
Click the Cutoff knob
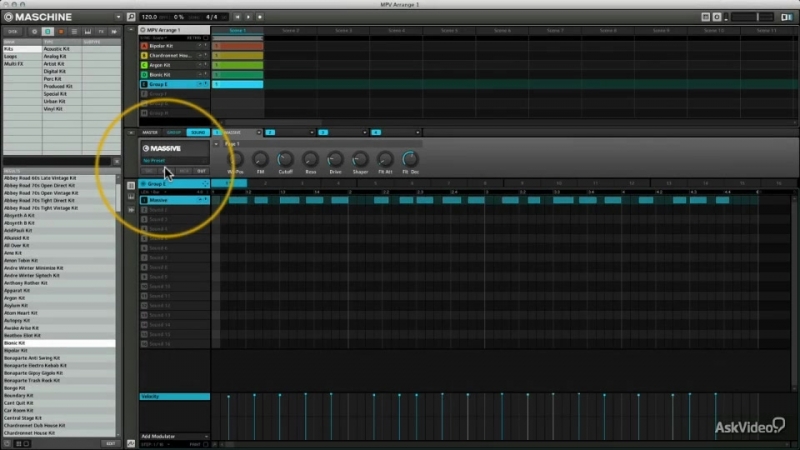pyautogui.click(x=285, y=159)
